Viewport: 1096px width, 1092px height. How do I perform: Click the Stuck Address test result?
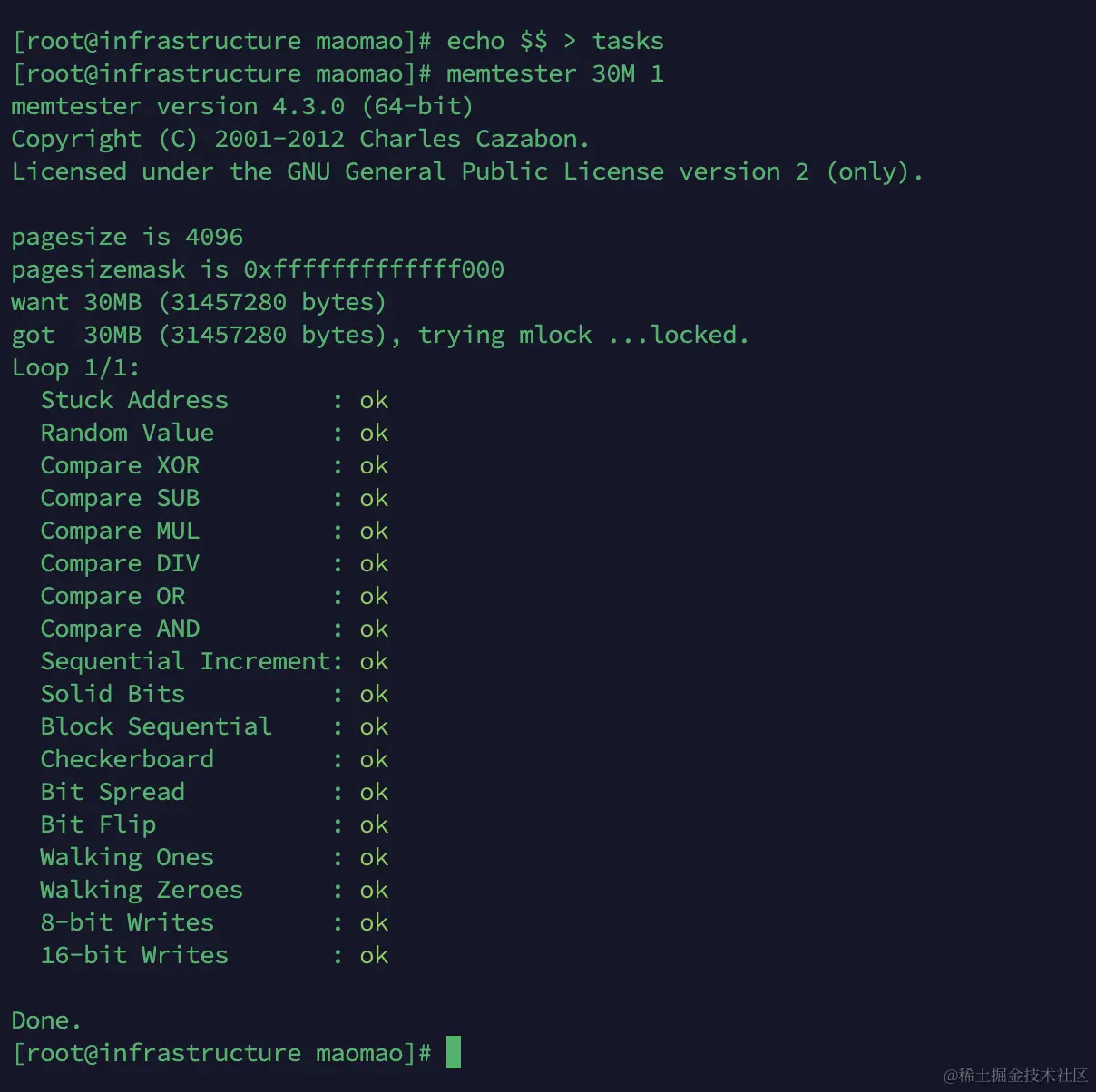point(214,401)
